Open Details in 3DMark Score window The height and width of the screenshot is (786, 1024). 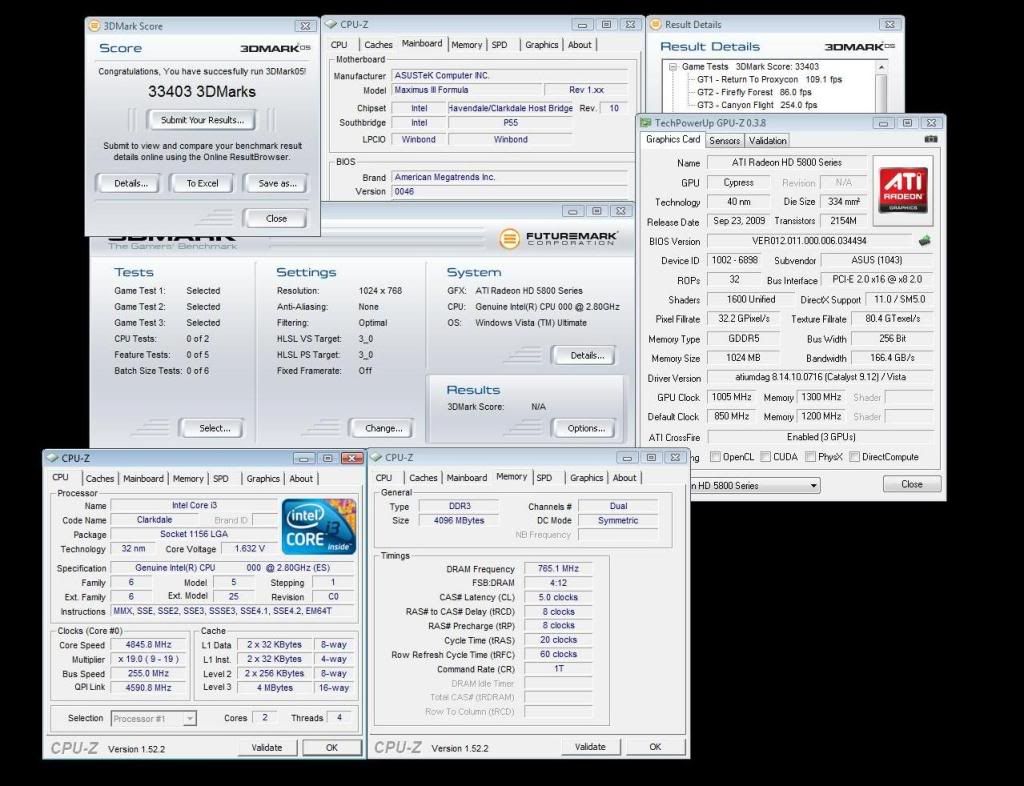(x=131, y=183)
